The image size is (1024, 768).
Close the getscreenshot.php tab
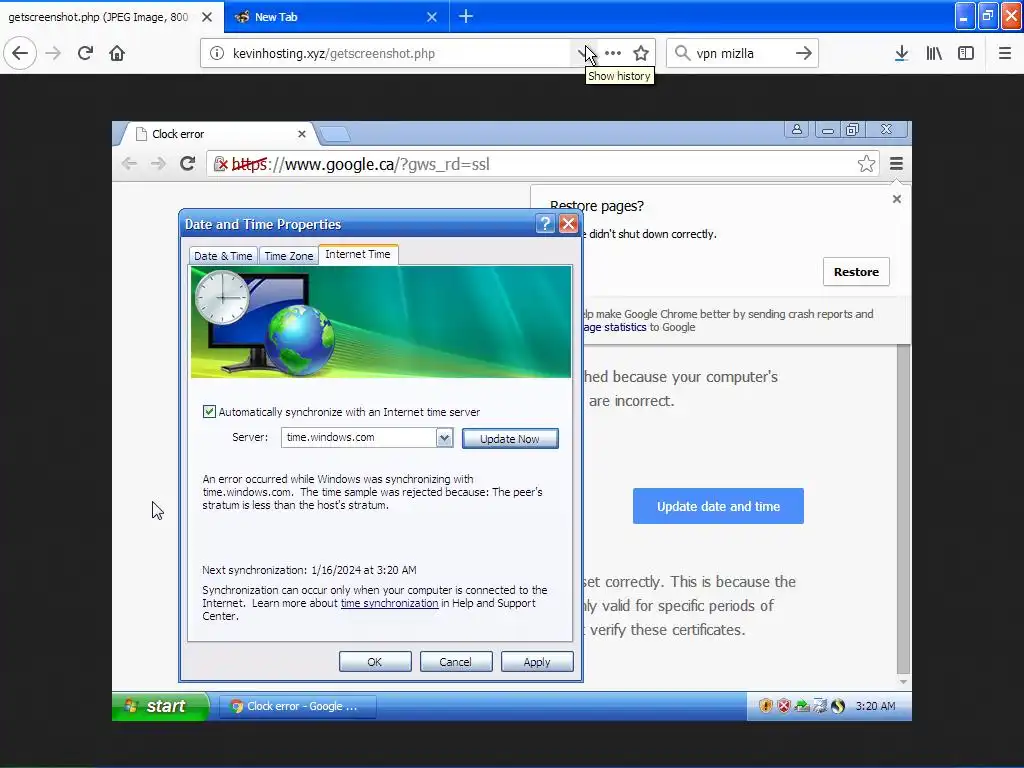[207, 17]
